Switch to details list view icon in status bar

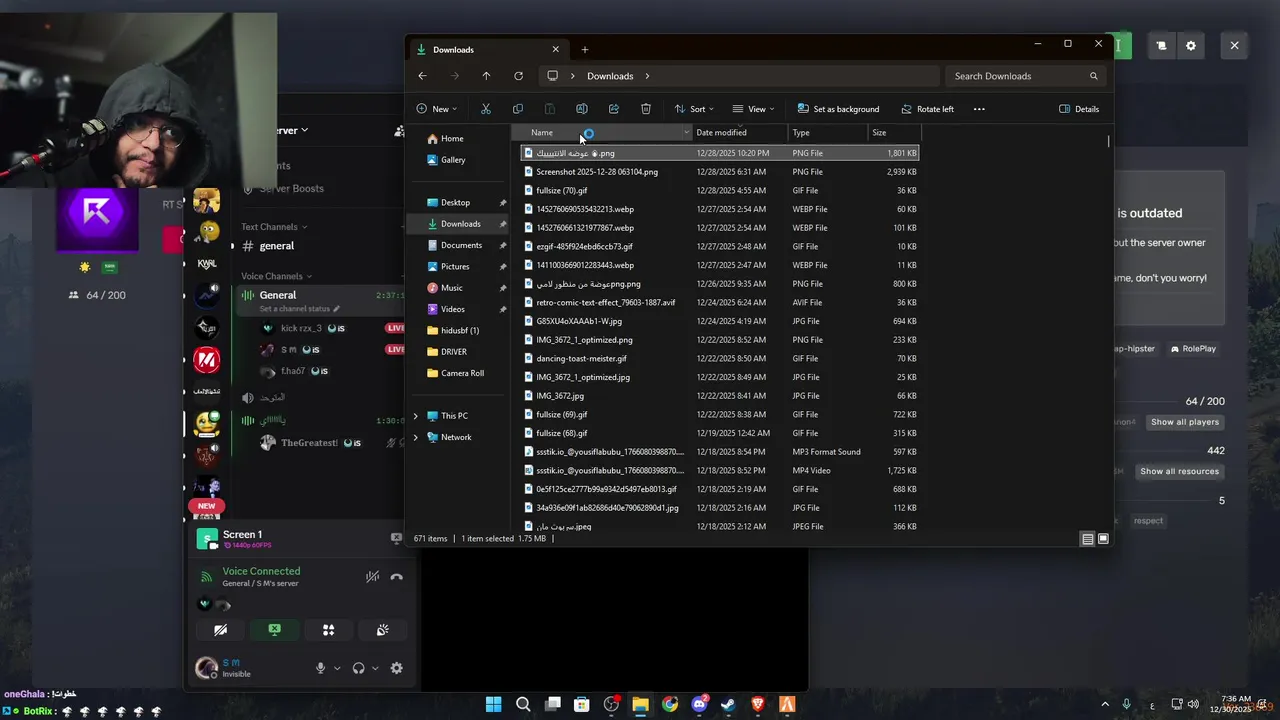pyautogui.click(x=1088, y=539)
